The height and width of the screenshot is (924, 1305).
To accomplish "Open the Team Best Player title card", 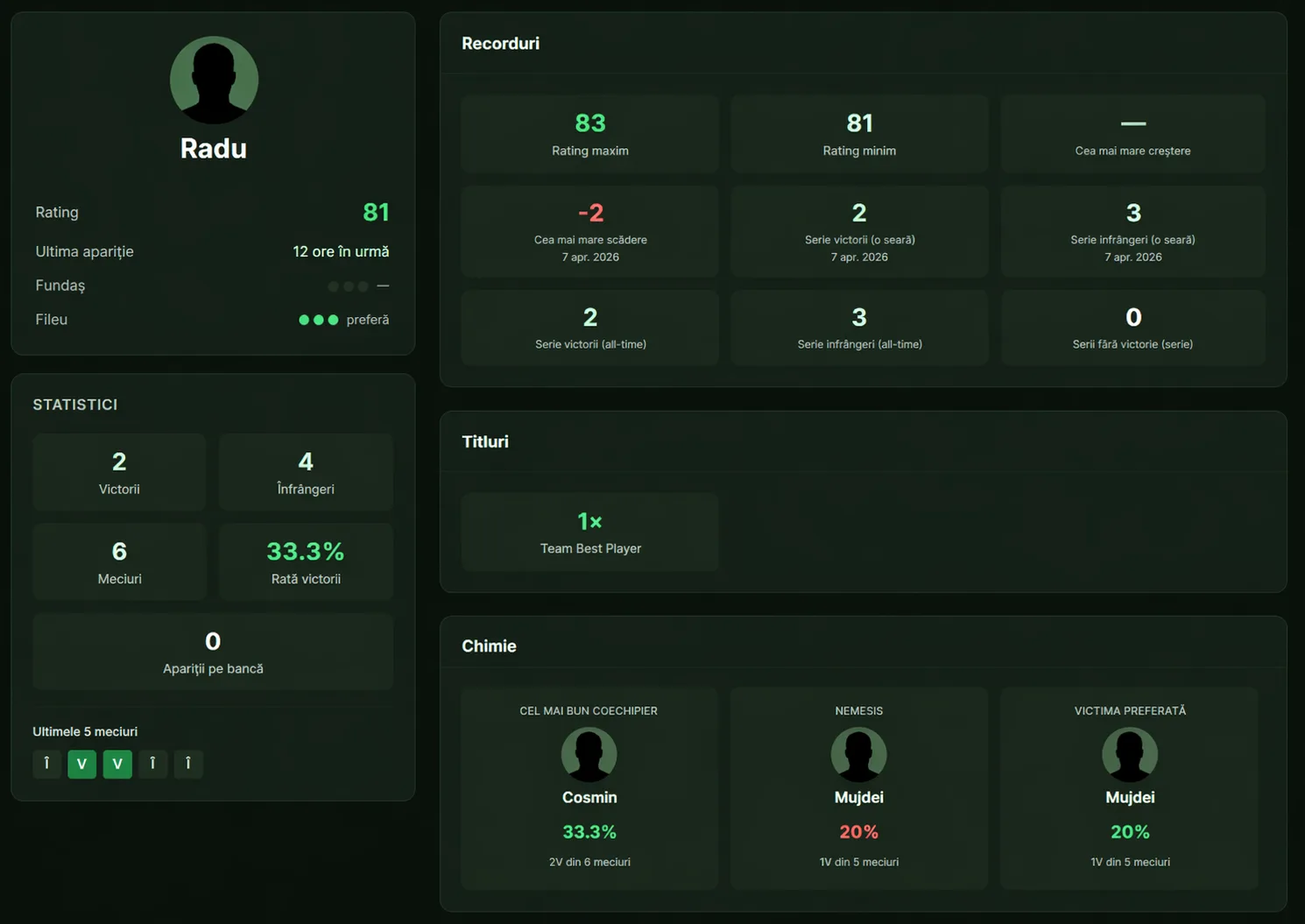I will [x=590, y=532].
